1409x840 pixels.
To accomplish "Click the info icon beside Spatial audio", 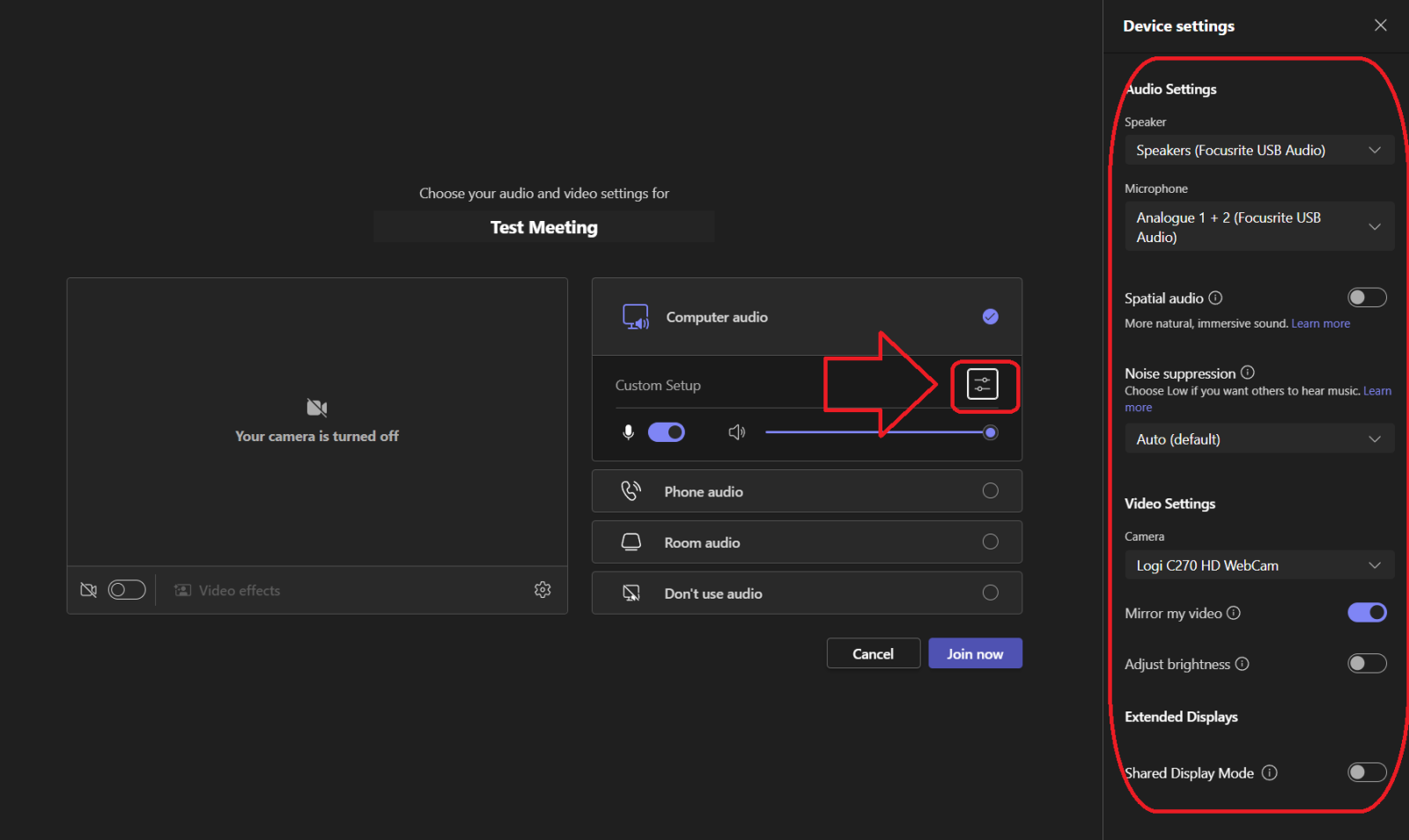I will pyautogui.click(x=1215, y=298).
